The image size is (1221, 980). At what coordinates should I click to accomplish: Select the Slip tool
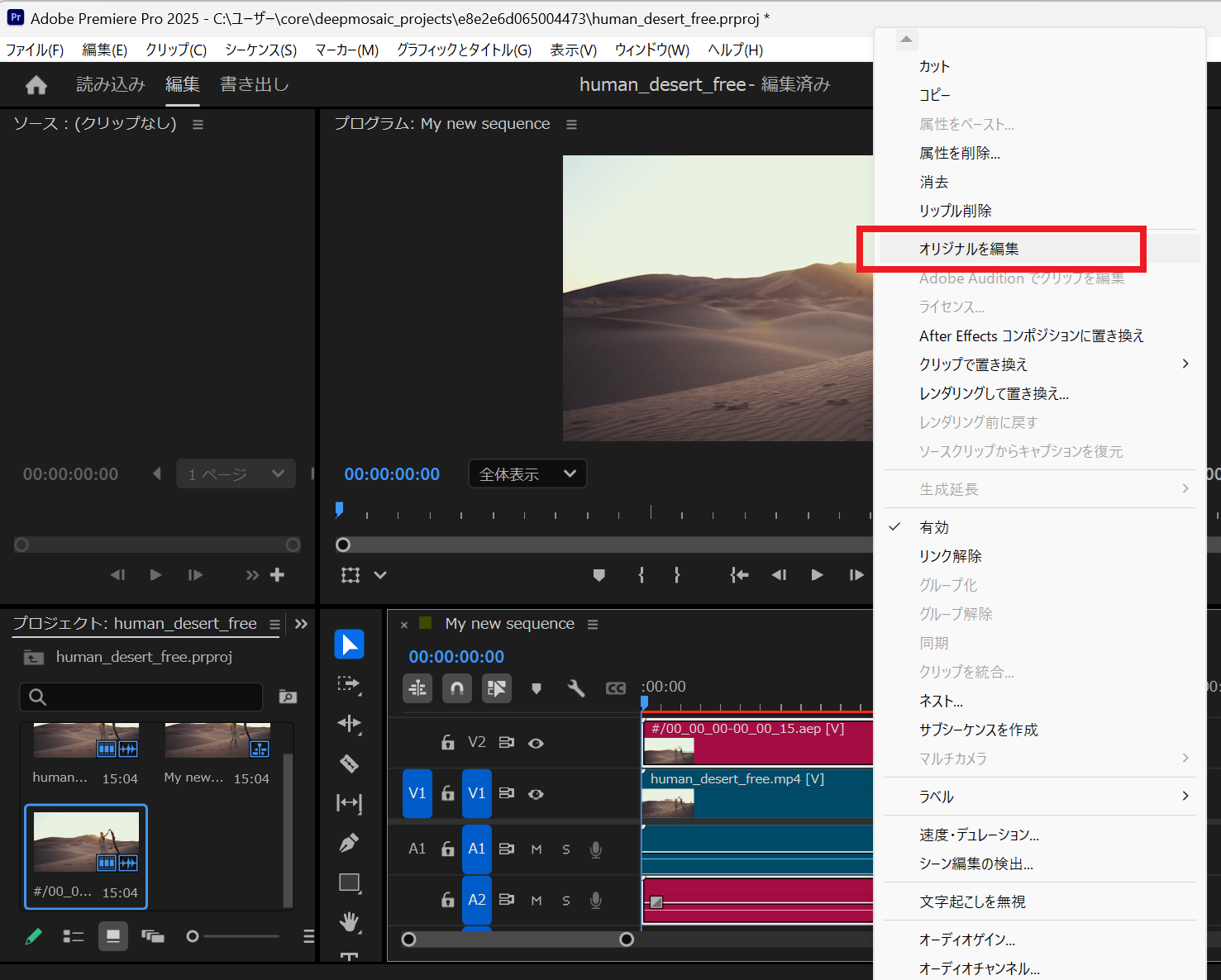349,803
